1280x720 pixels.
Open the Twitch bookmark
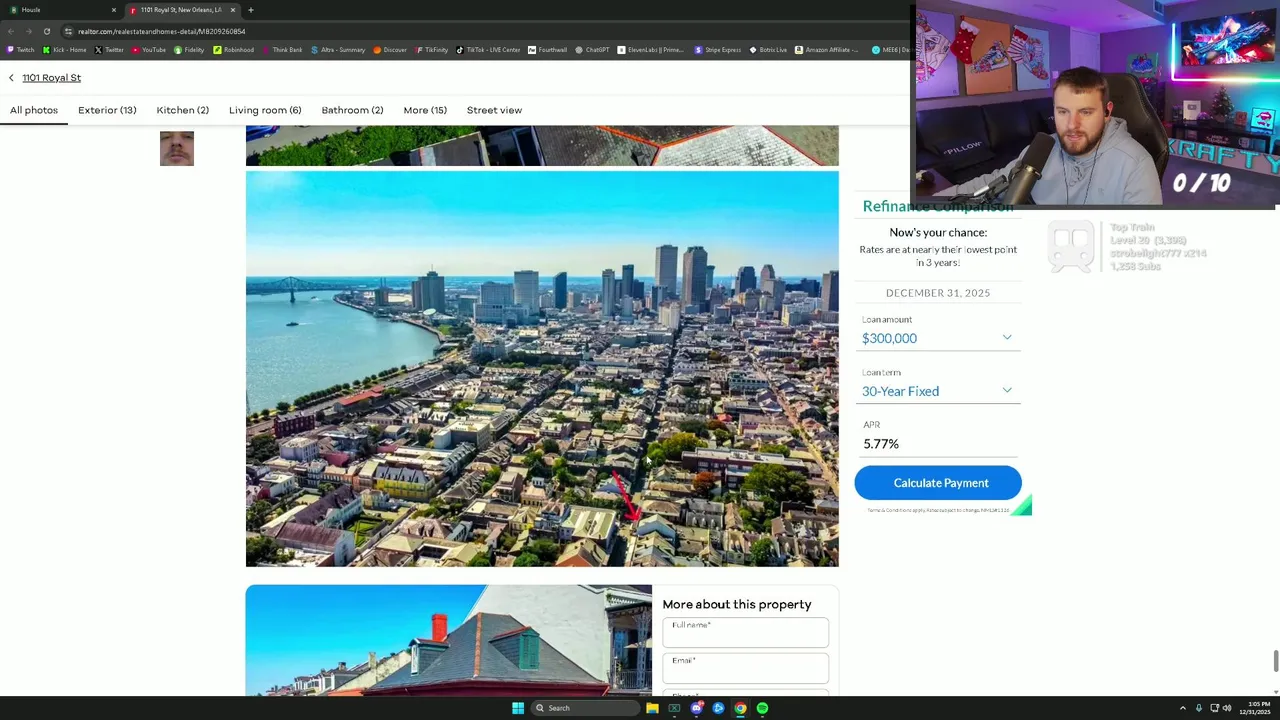tap(21, 50)
